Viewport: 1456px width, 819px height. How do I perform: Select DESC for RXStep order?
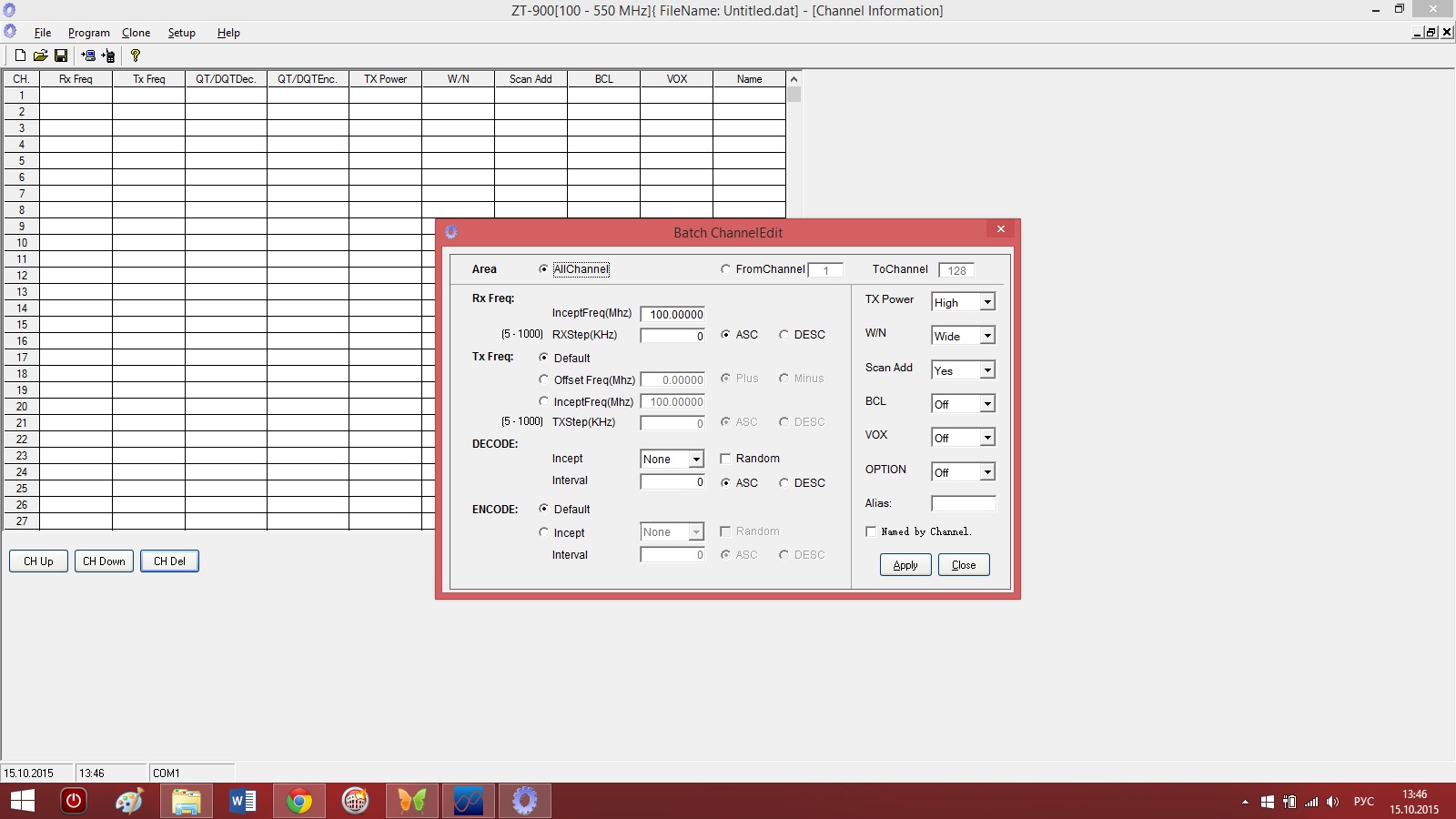pos(784,334)
